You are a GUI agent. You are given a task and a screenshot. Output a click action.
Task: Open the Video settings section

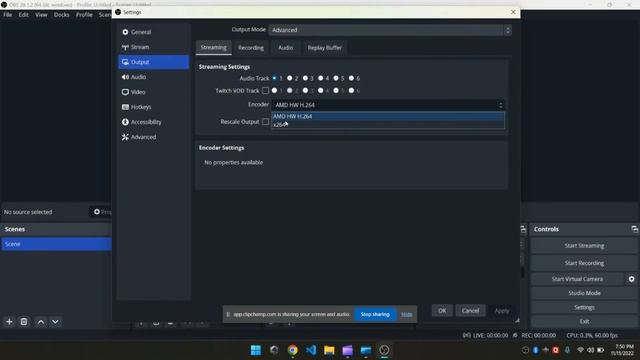(x=153, y=92)
